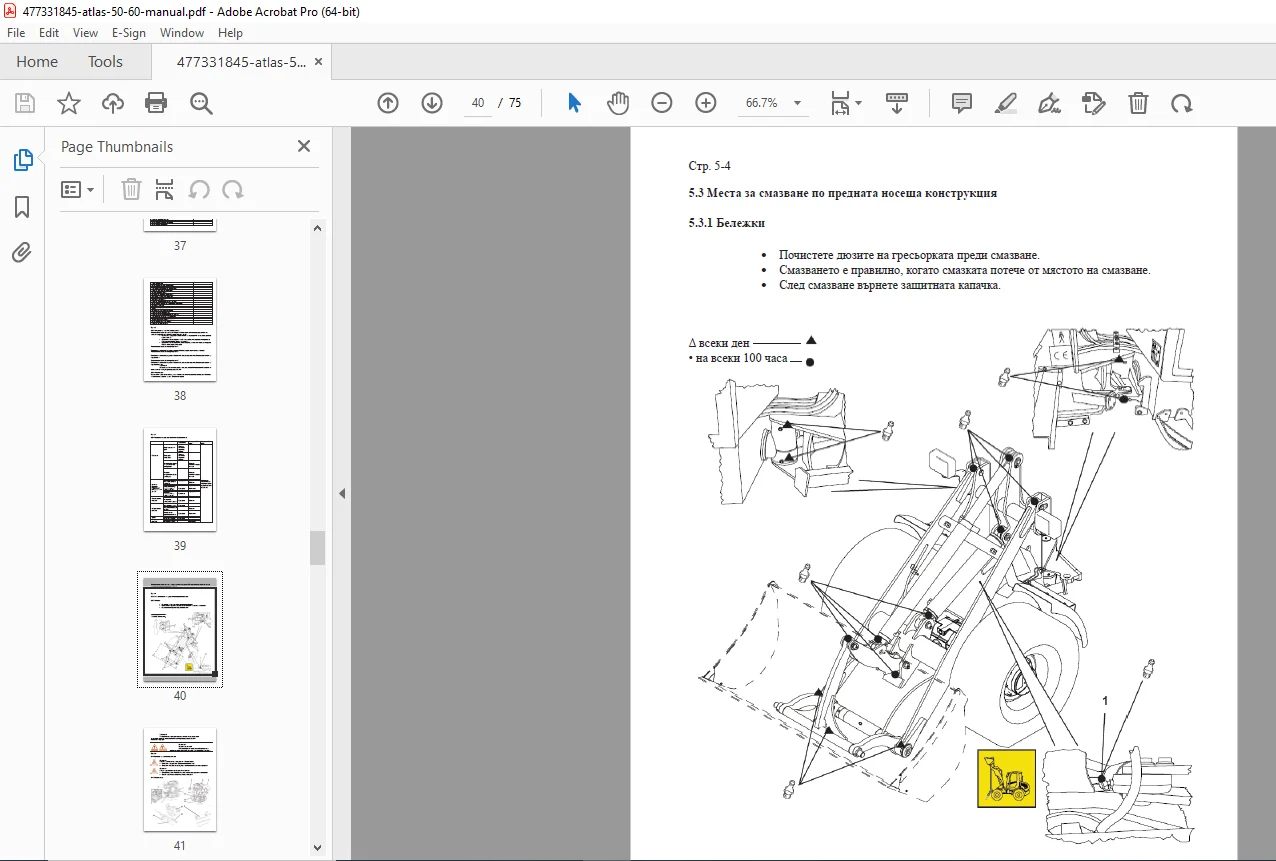Close the Page Thumbnails panel
Viewport: 1276px width, 861px height.
click(304, 146)
